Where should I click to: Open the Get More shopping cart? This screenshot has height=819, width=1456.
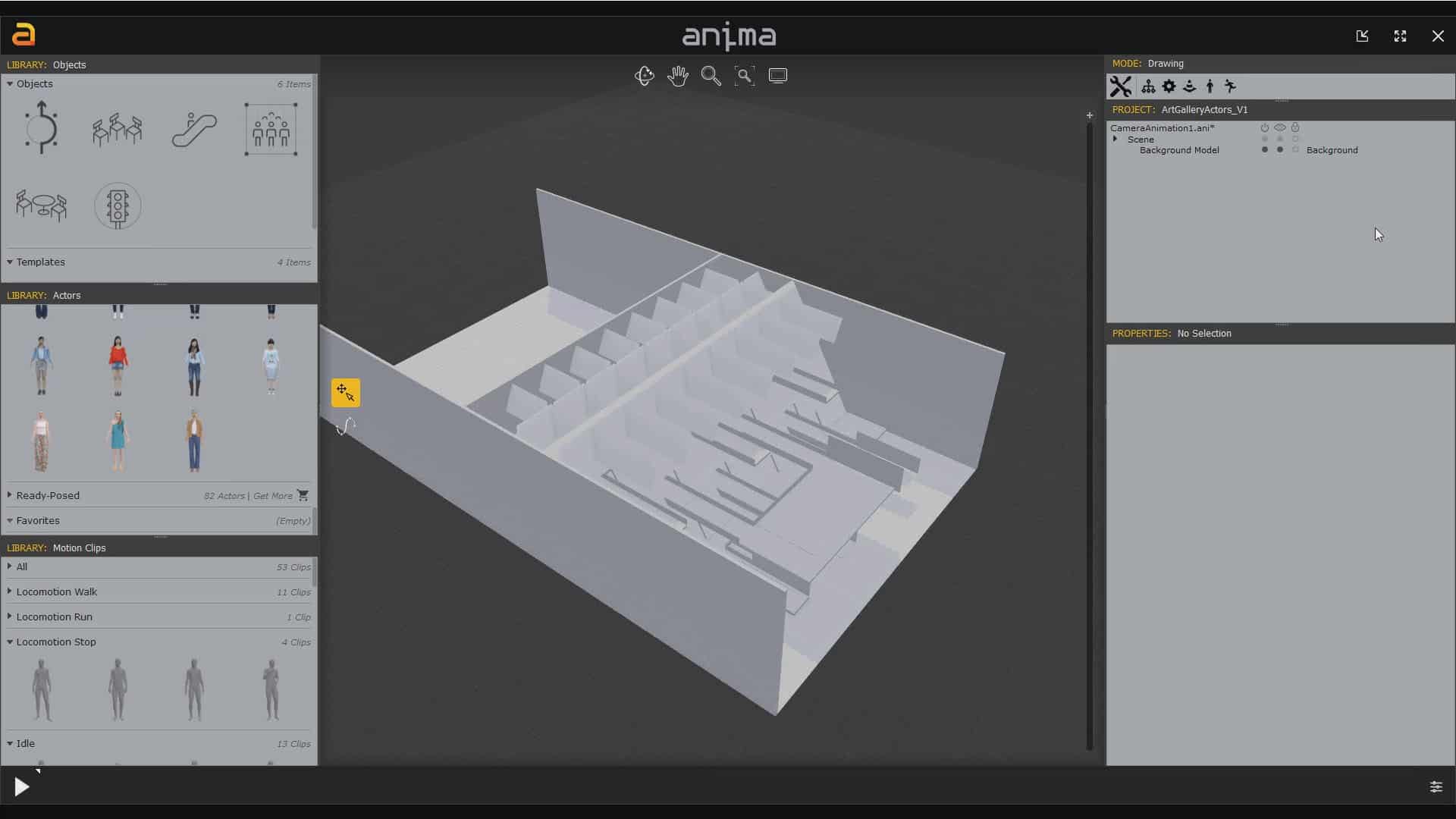pos(303,495)
